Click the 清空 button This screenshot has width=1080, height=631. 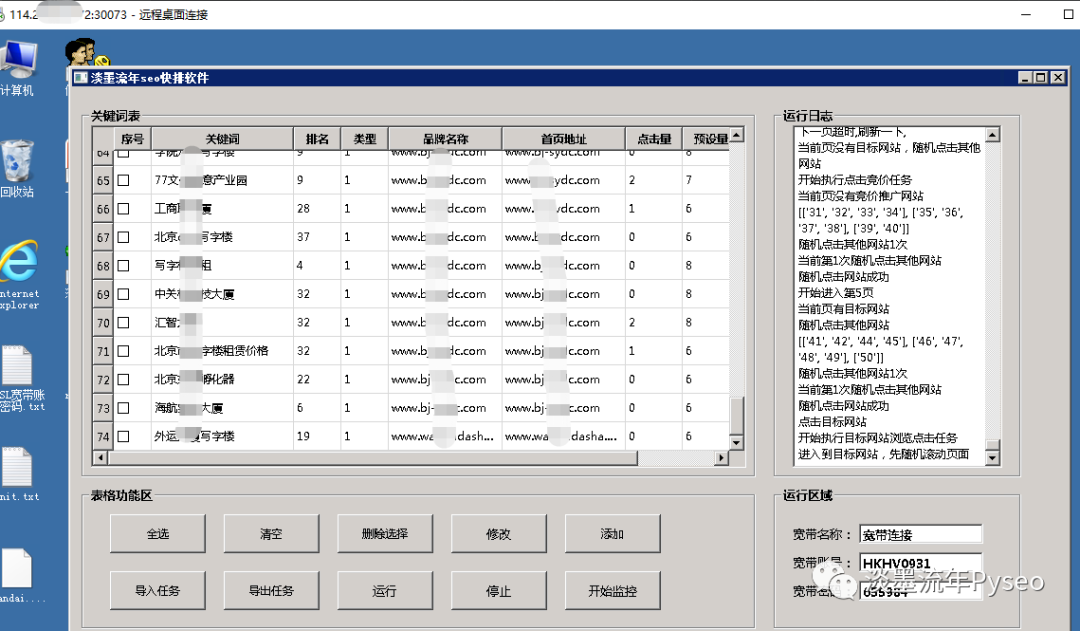(x=271, y=533)
